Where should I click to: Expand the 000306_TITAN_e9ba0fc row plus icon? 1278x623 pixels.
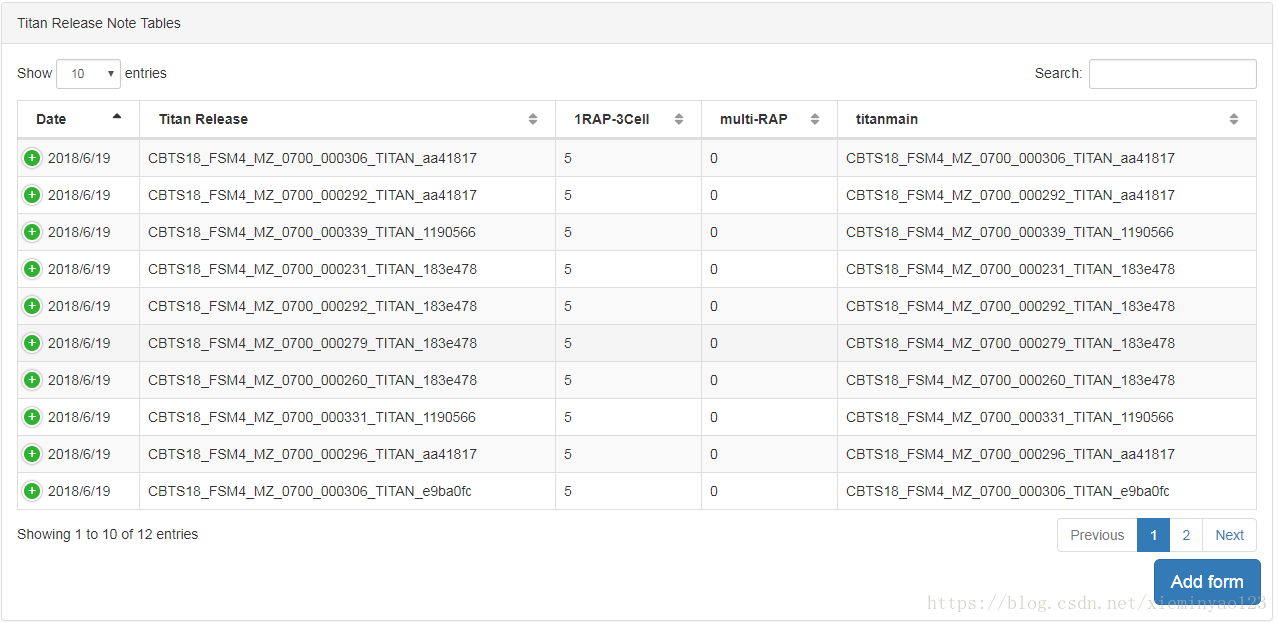(x=32, y=491)
